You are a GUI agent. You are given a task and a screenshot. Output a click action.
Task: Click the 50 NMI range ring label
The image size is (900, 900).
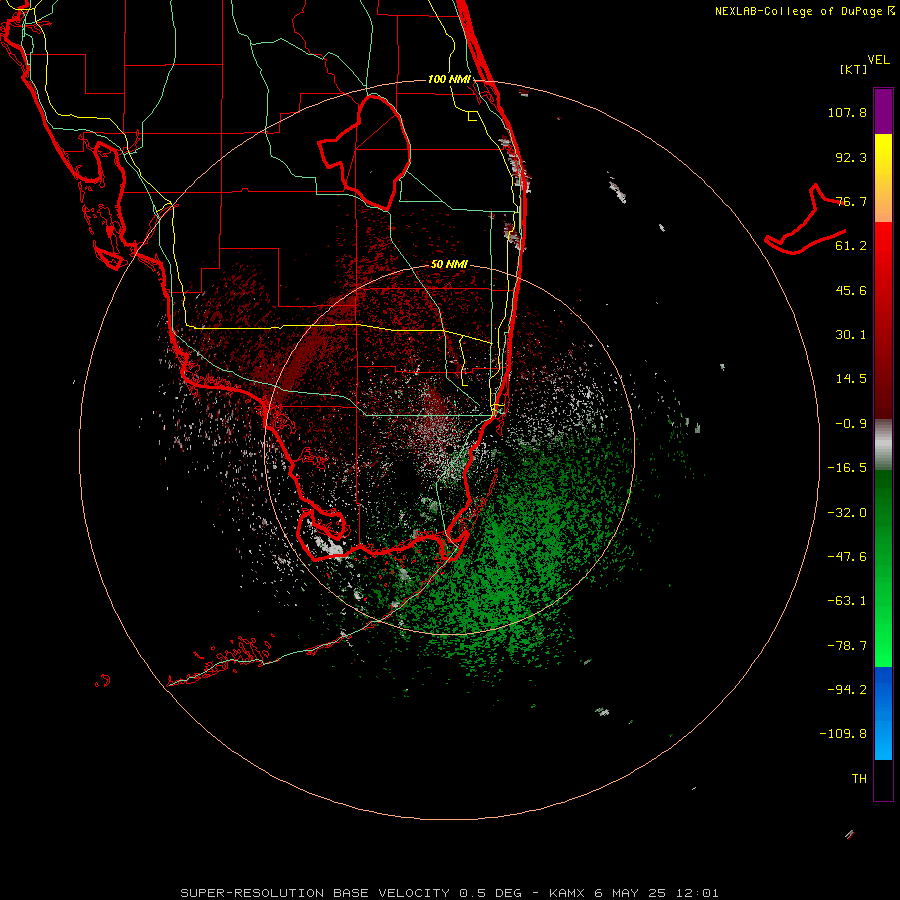tap(449, 265)
